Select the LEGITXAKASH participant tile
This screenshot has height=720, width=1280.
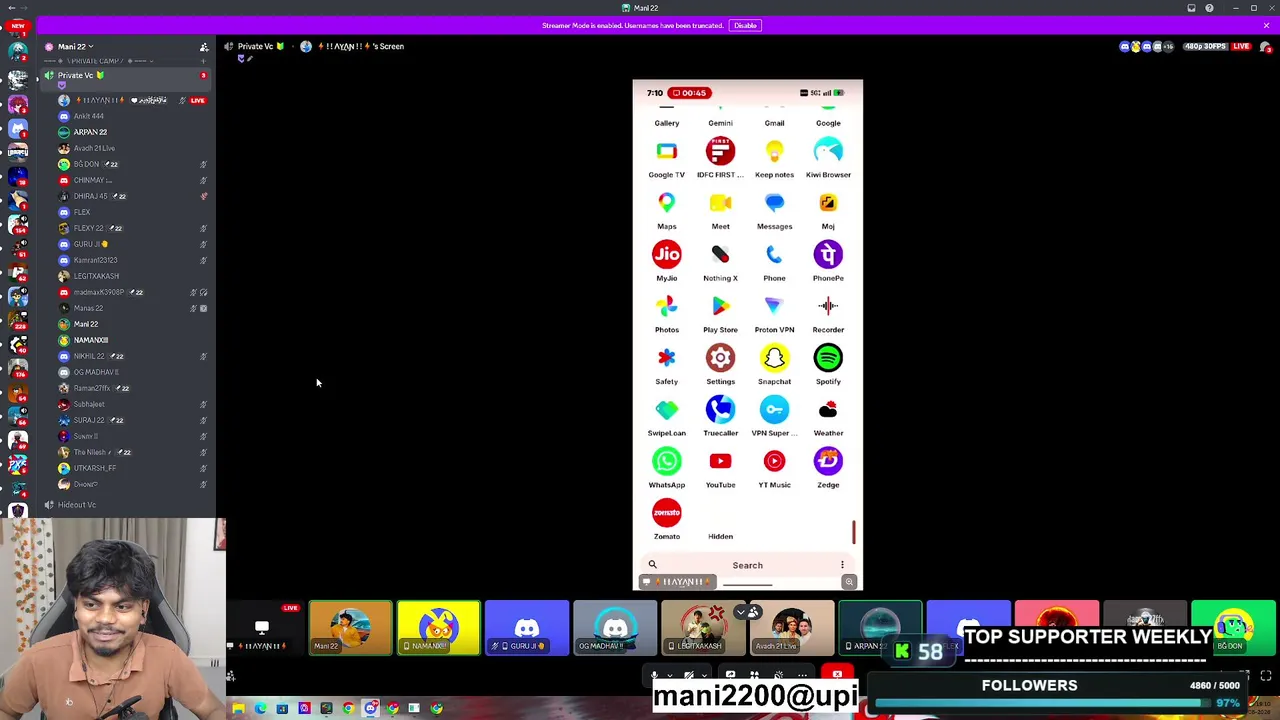tap(702, 627)
